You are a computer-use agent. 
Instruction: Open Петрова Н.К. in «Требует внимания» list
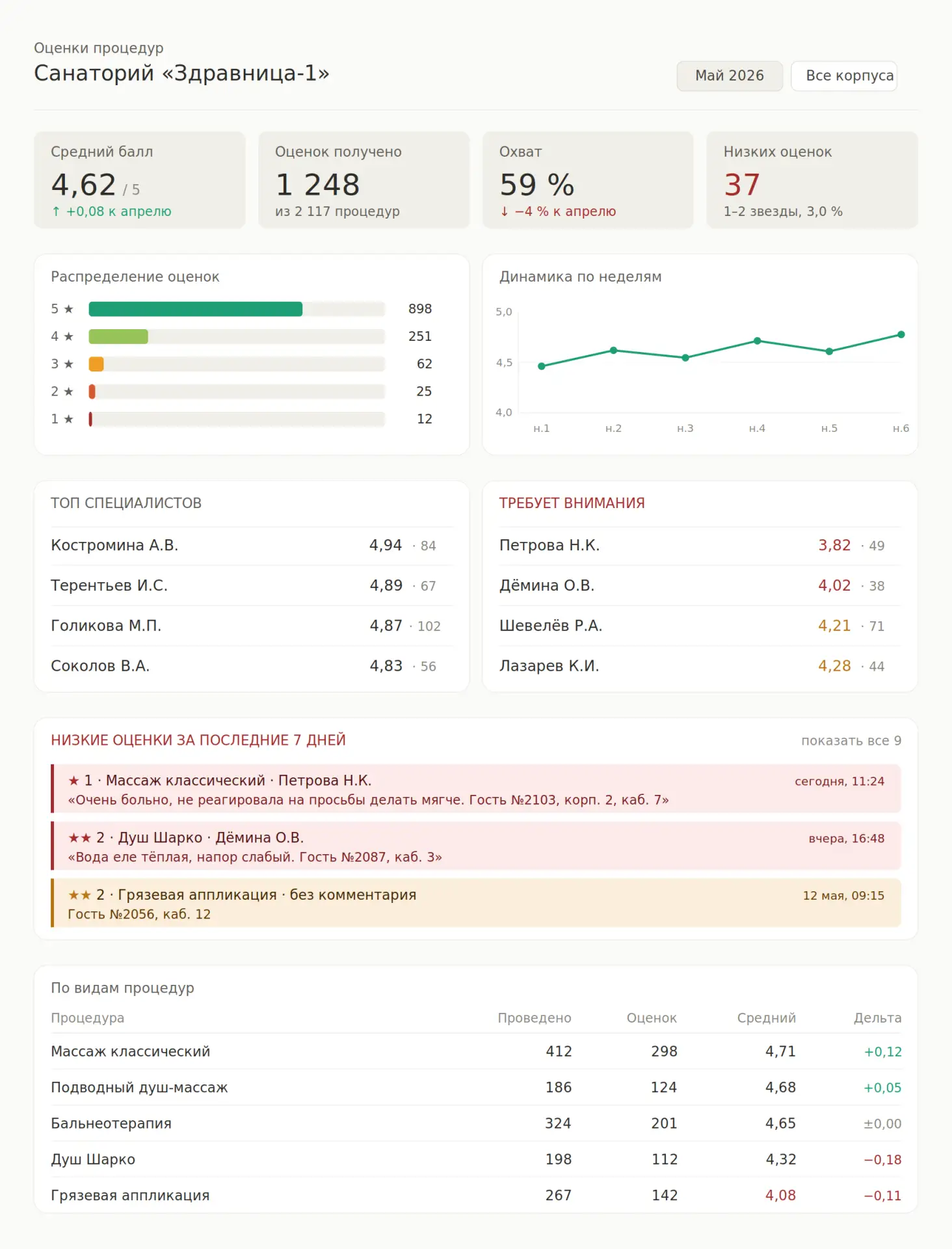coord(700,546)
